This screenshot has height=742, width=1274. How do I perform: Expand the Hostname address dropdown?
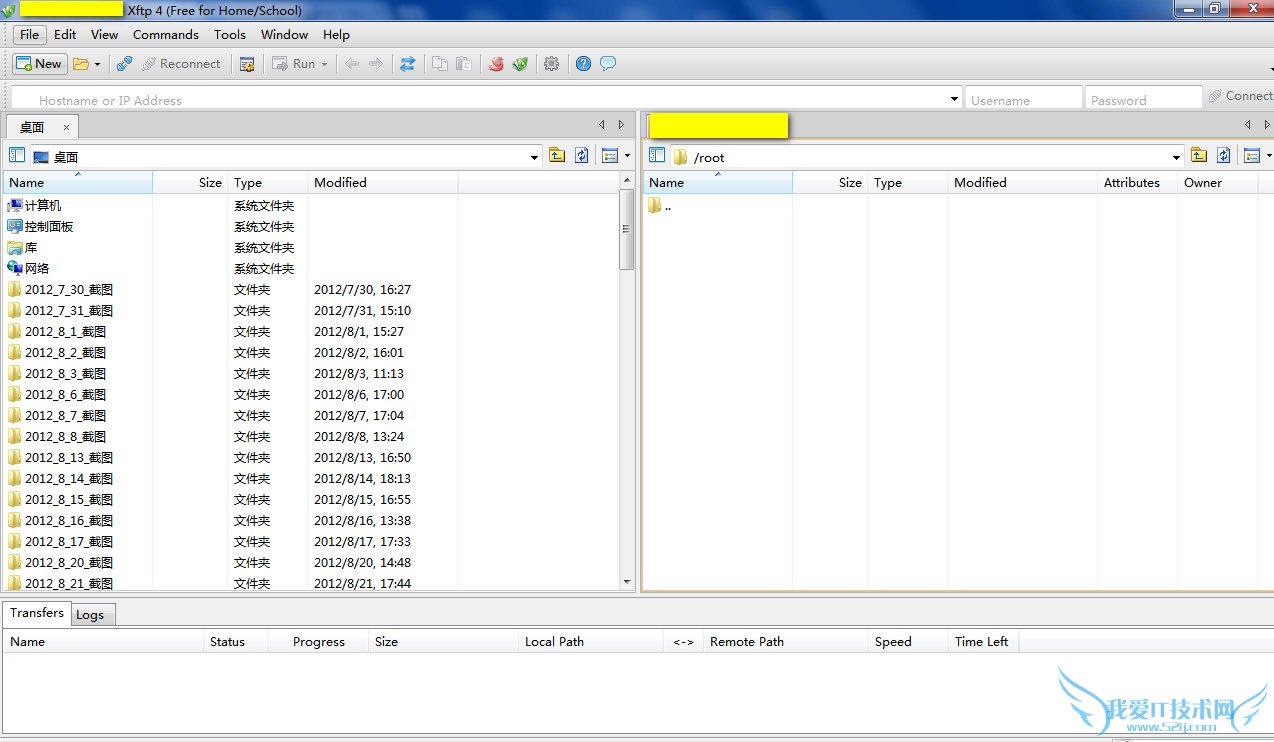pos(954,99)
